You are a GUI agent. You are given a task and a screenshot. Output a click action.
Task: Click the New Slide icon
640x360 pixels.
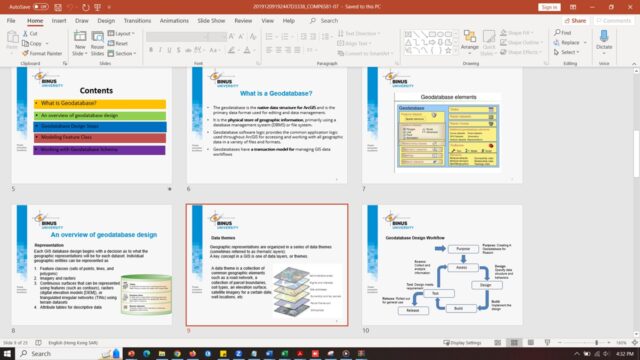pos(80,37)
